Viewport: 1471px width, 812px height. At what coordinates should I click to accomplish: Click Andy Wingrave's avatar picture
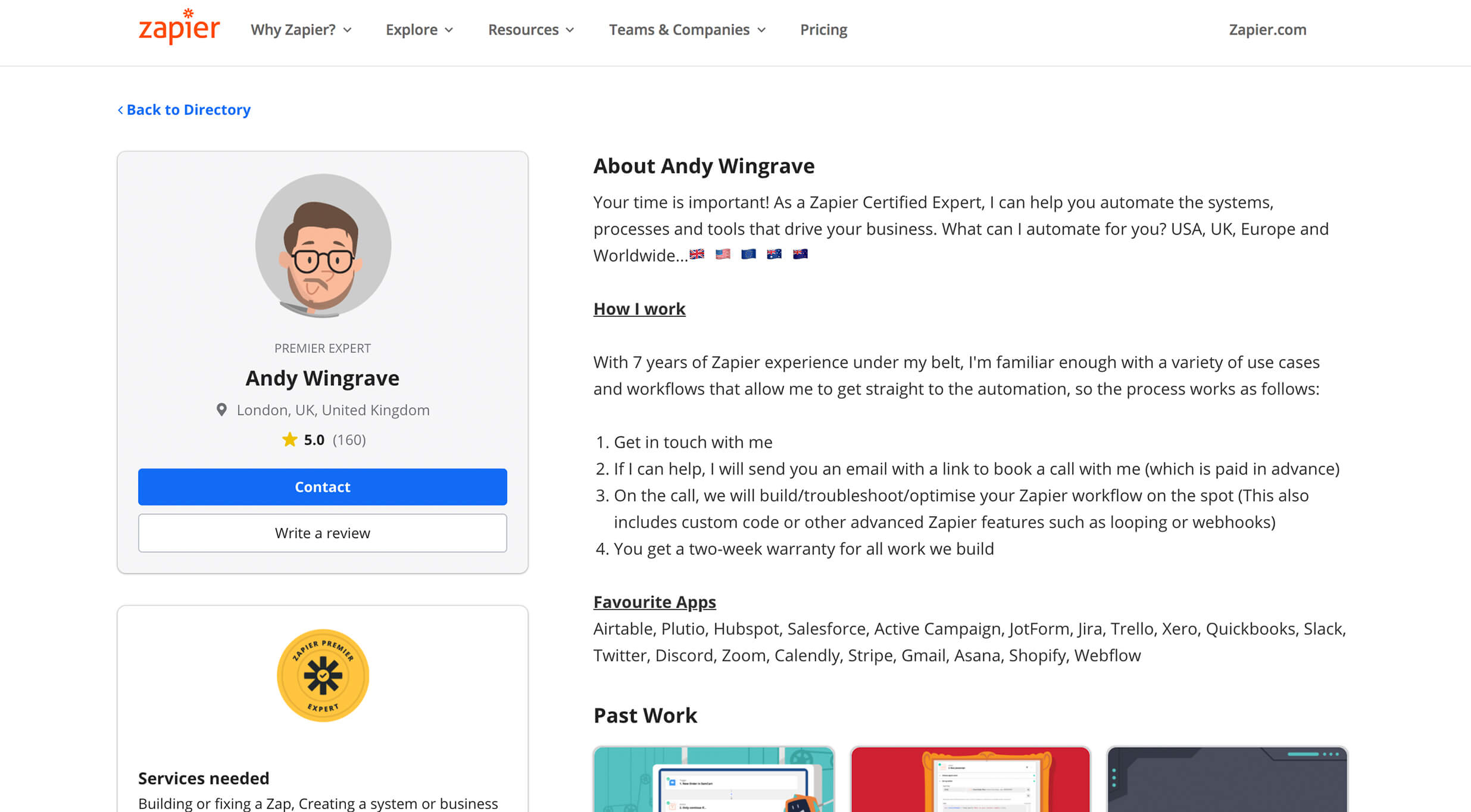pos(323,245)
